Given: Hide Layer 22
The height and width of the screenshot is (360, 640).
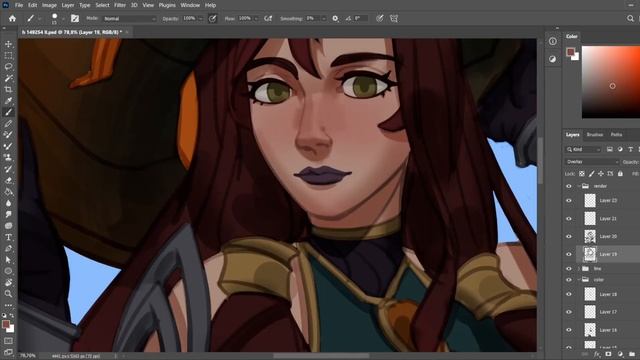Looking at the screenshot, I should click(x=569, y=200).
